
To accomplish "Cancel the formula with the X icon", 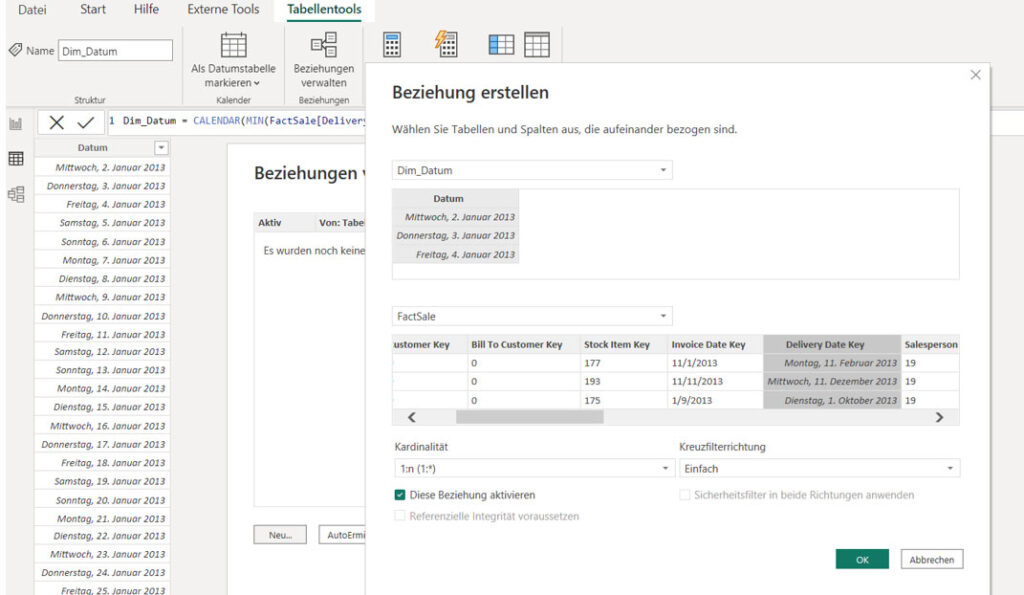I will (x=57, y=122).
